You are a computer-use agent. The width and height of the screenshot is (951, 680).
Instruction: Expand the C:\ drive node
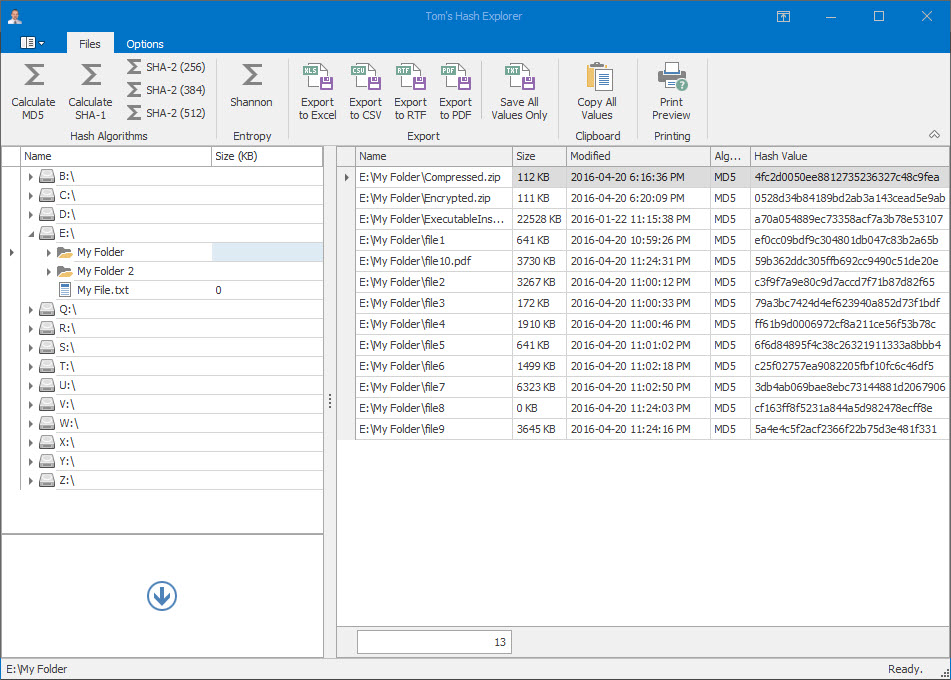[30, 196]
